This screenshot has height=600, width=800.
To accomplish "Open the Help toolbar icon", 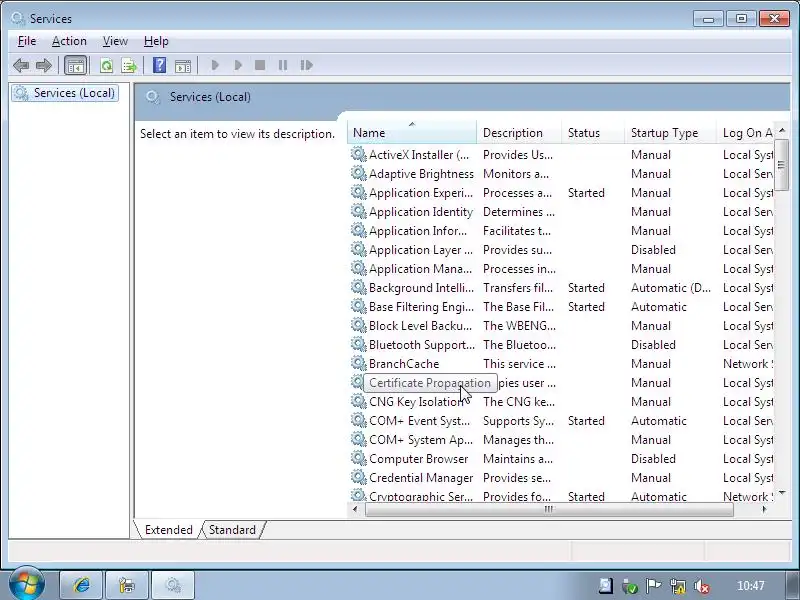I will pos(159,65).
